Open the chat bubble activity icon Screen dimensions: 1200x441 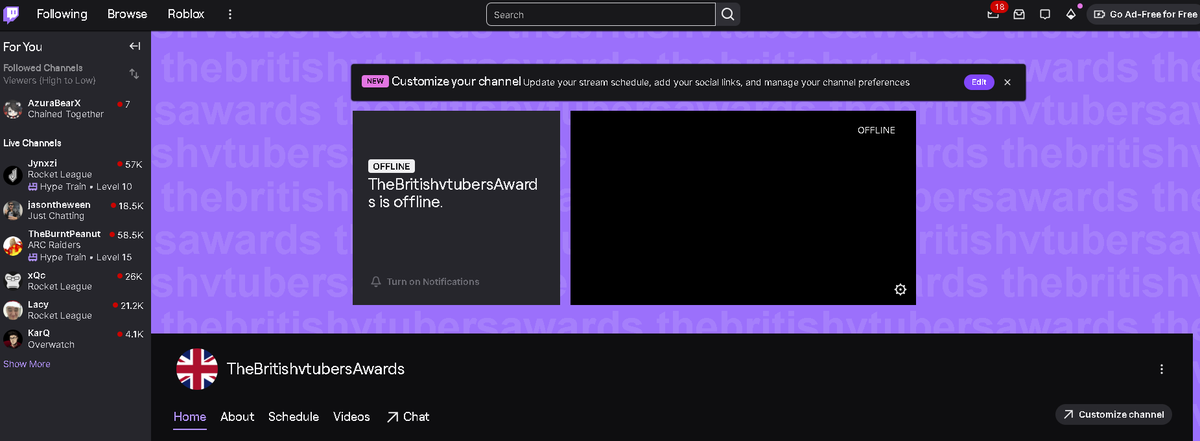(1045, 14)
